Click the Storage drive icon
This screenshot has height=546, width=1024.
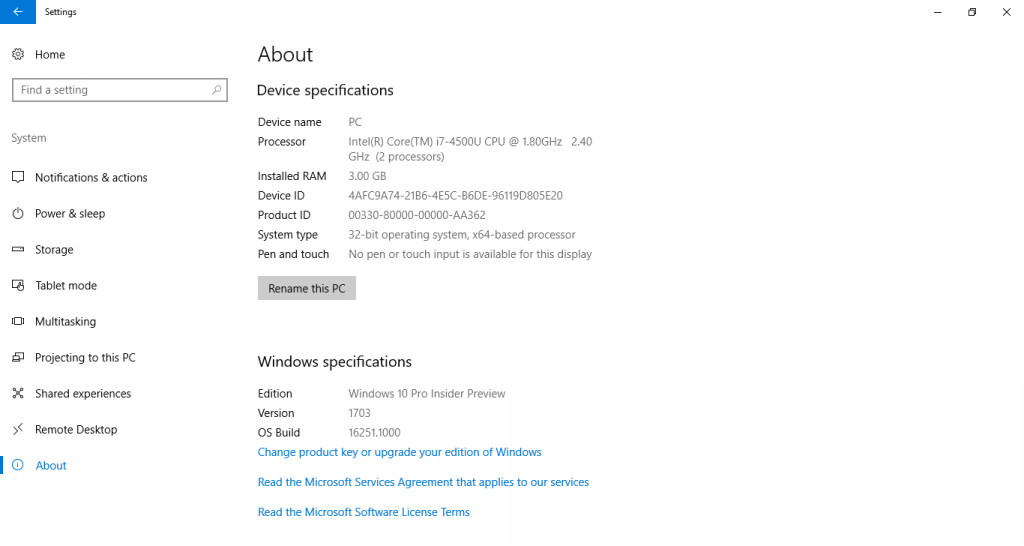pos(18,249)
